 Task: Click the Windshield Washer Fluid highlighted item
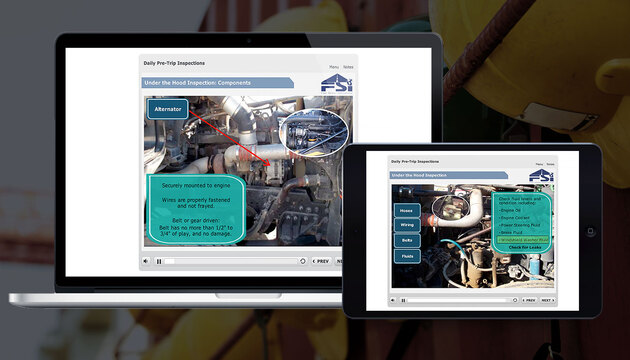point(523,240)
